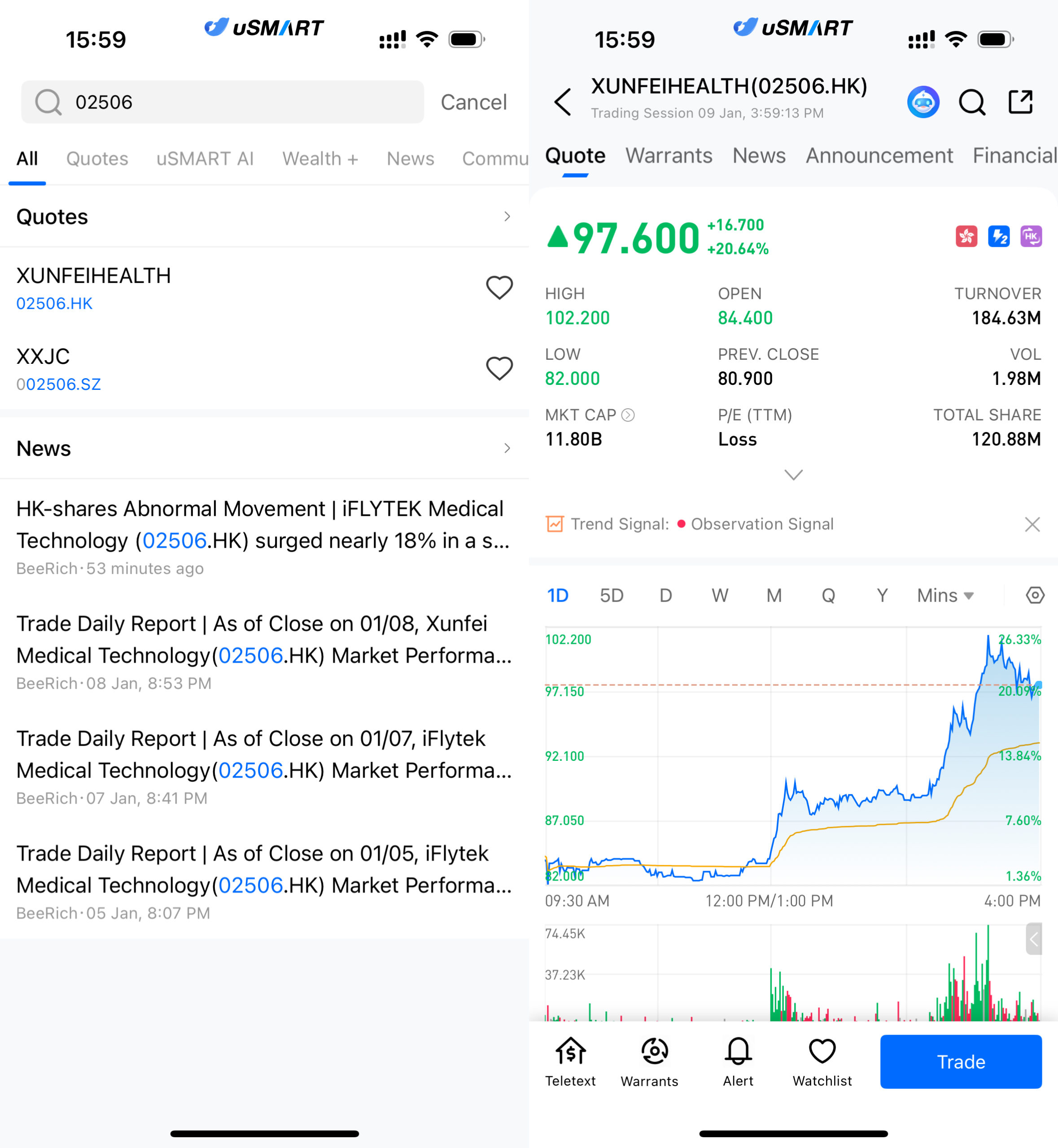Favorite XUNFEIHEALTH 02506.HK with its heart
Viewport: 1058px width, 1148px height.
499,287
